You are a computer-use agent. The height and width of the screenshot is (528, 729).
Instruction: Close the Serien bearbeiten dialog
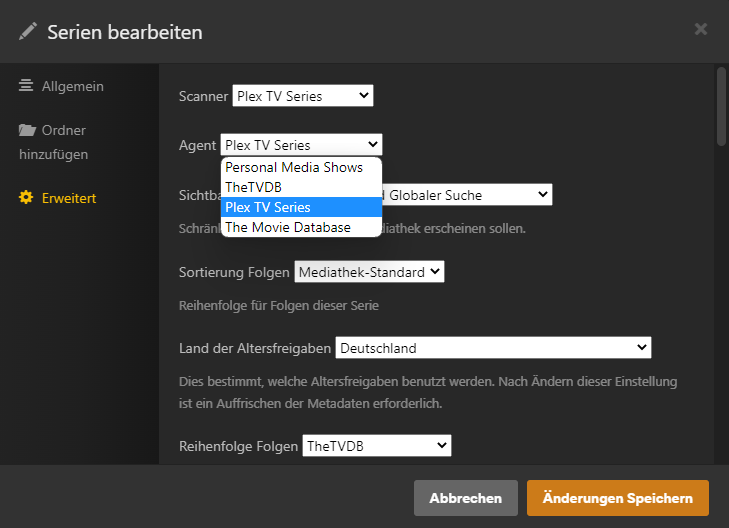click(701, 29)
